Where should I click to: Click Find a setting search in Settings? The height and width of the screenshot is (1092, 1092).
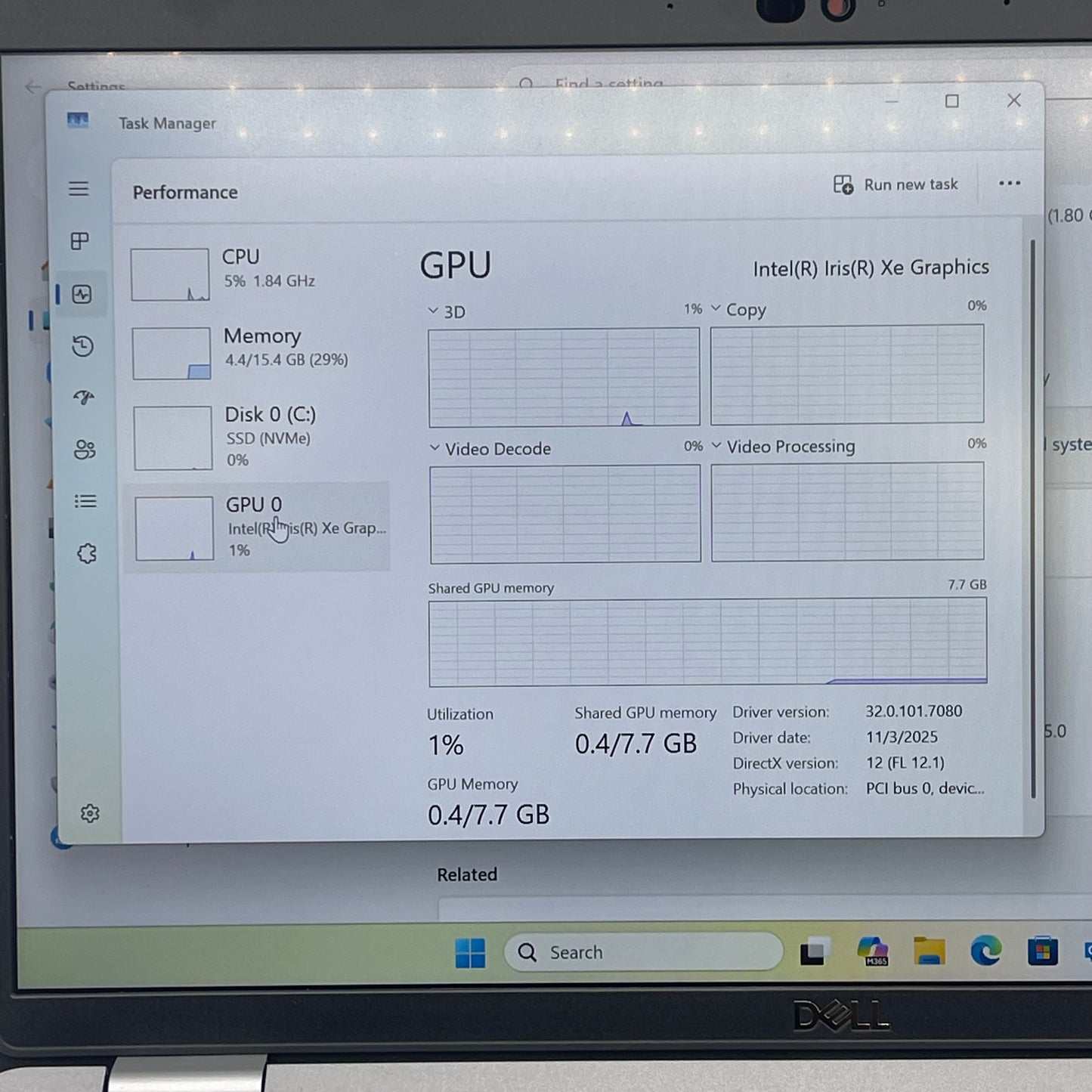pos(609,84)
